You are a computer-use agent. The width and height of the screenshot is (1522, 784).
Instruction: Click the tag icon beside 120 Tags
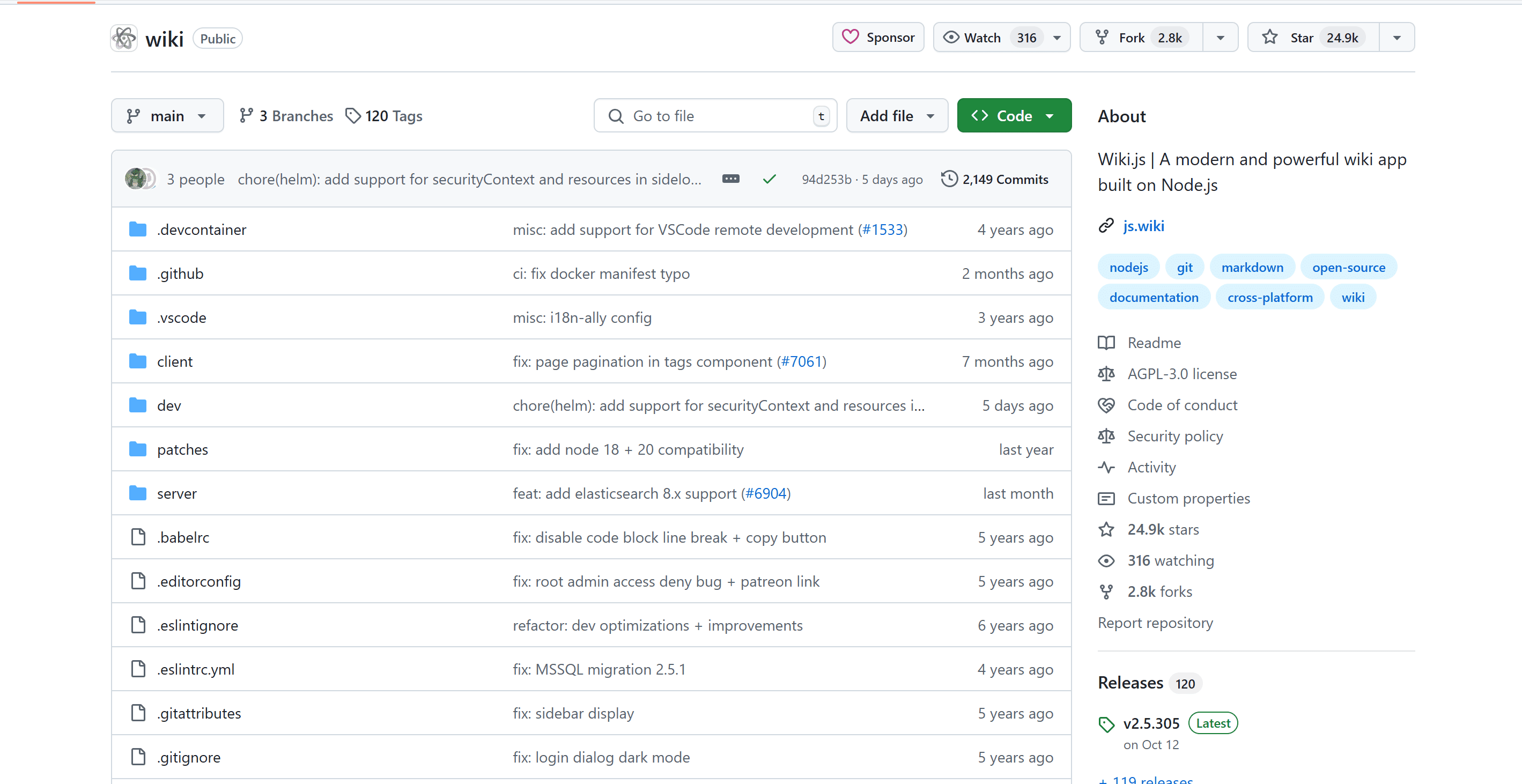[353, 116]
